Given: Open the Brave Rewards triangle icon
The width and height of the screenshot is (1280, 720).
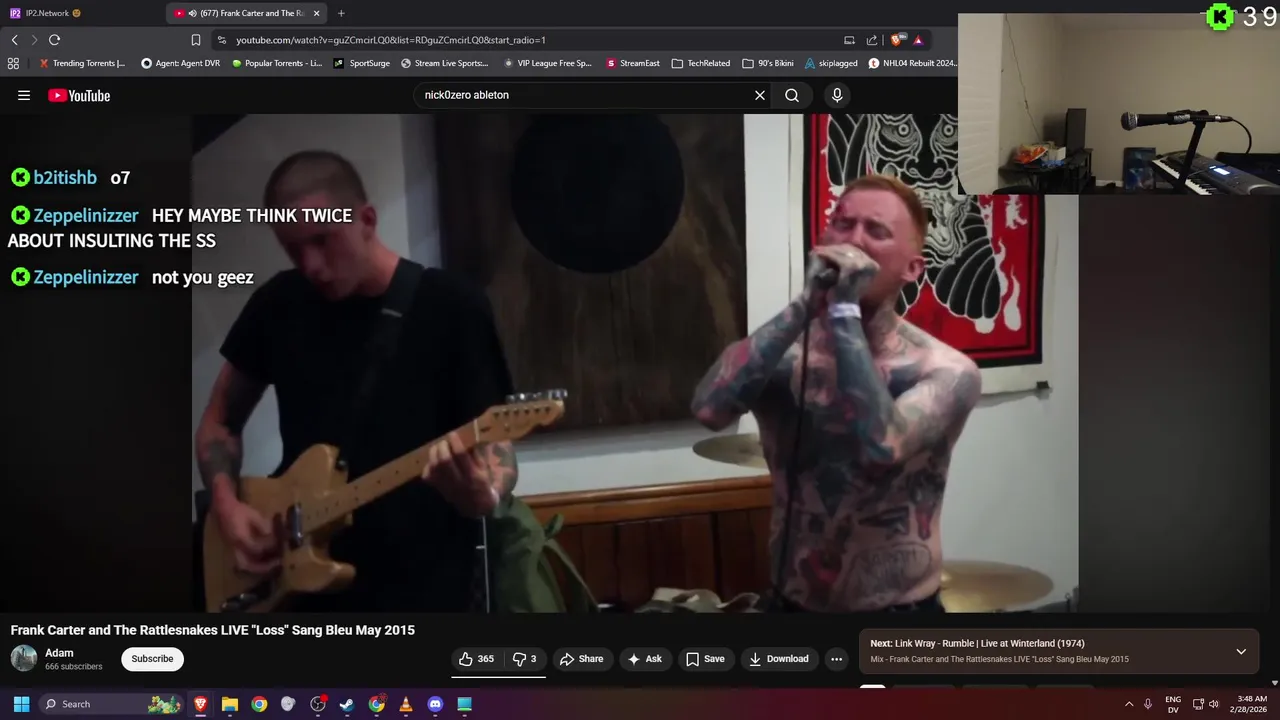Looking at the screenshot, I should (x=918, y=40).
